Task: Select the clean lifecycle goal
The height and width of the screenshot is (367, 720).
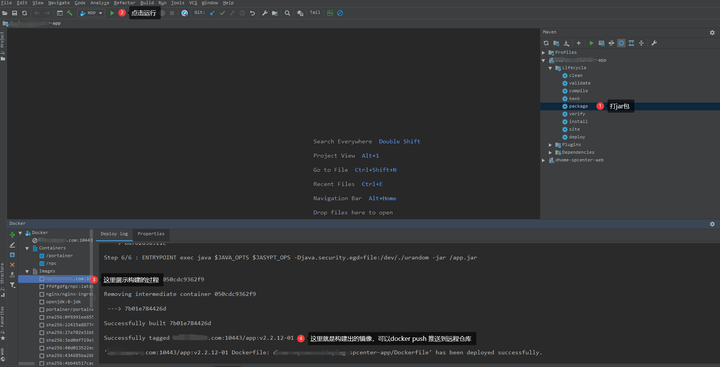Action: [575, 75]
